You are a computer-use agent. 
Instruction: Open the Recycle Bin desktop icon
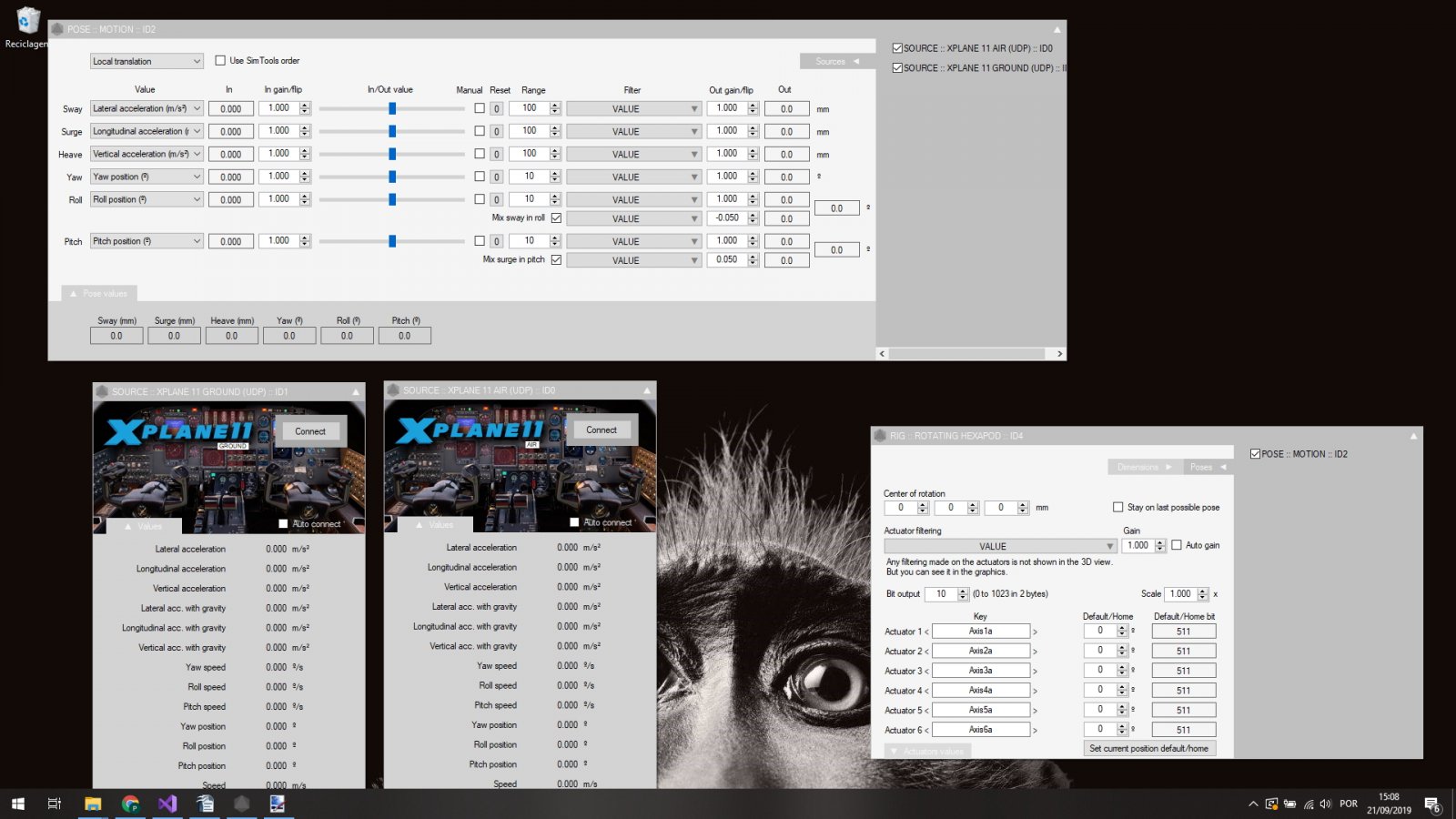tap(28, 25)
